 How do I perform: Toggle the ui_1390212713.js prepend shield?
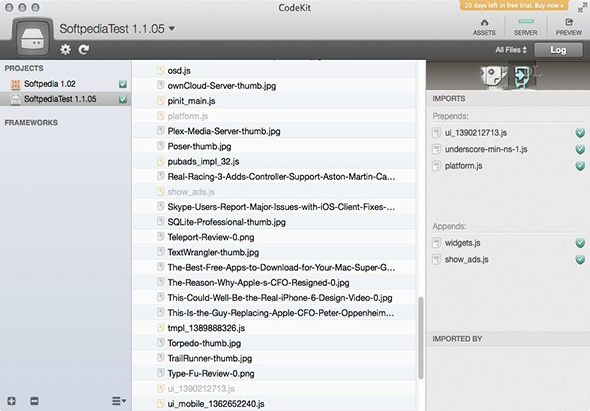pos(580,133)
